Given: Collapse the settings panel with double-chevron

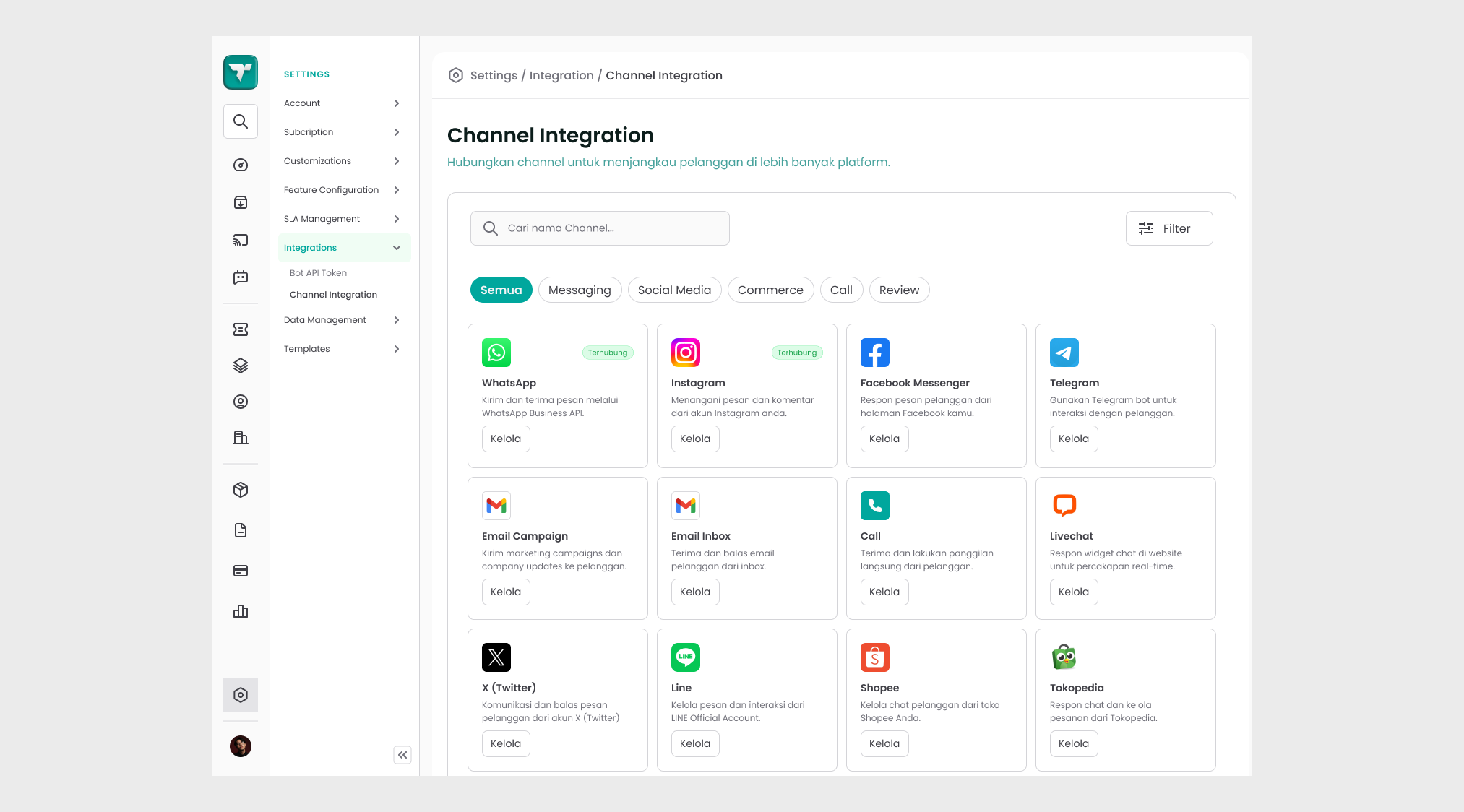Looking at the screenshot, I should [x=402, y=755].
